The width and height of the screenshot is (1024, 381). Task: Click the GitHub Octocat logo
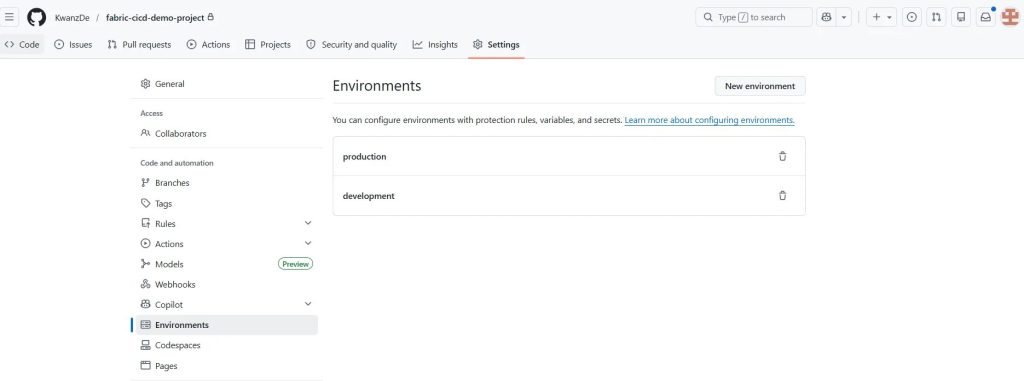pyautogui.click(x=37, y=17)
